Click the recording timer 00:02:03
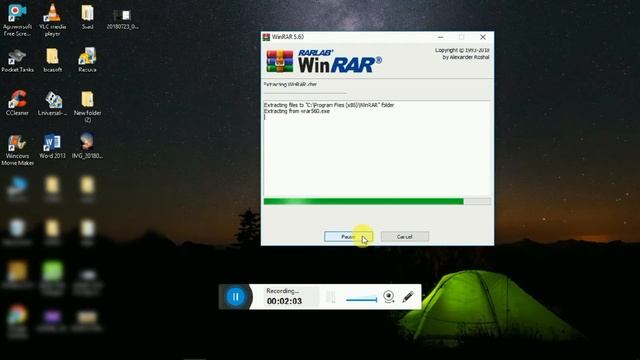Image resolution: width=640 pixels, height=360 pixels. click(284, 301)
